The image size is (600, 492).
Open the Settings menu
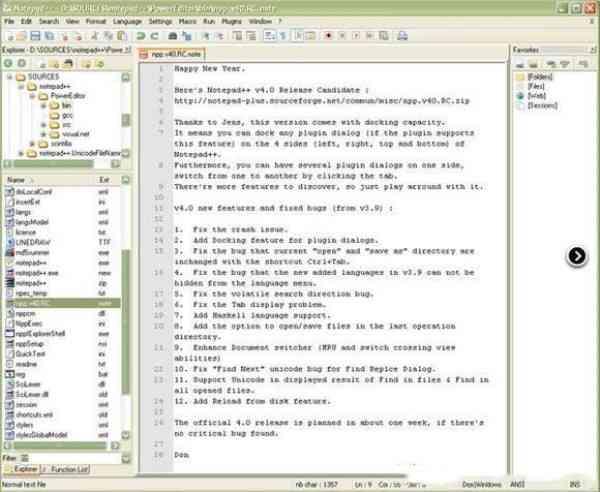[160, 21]
